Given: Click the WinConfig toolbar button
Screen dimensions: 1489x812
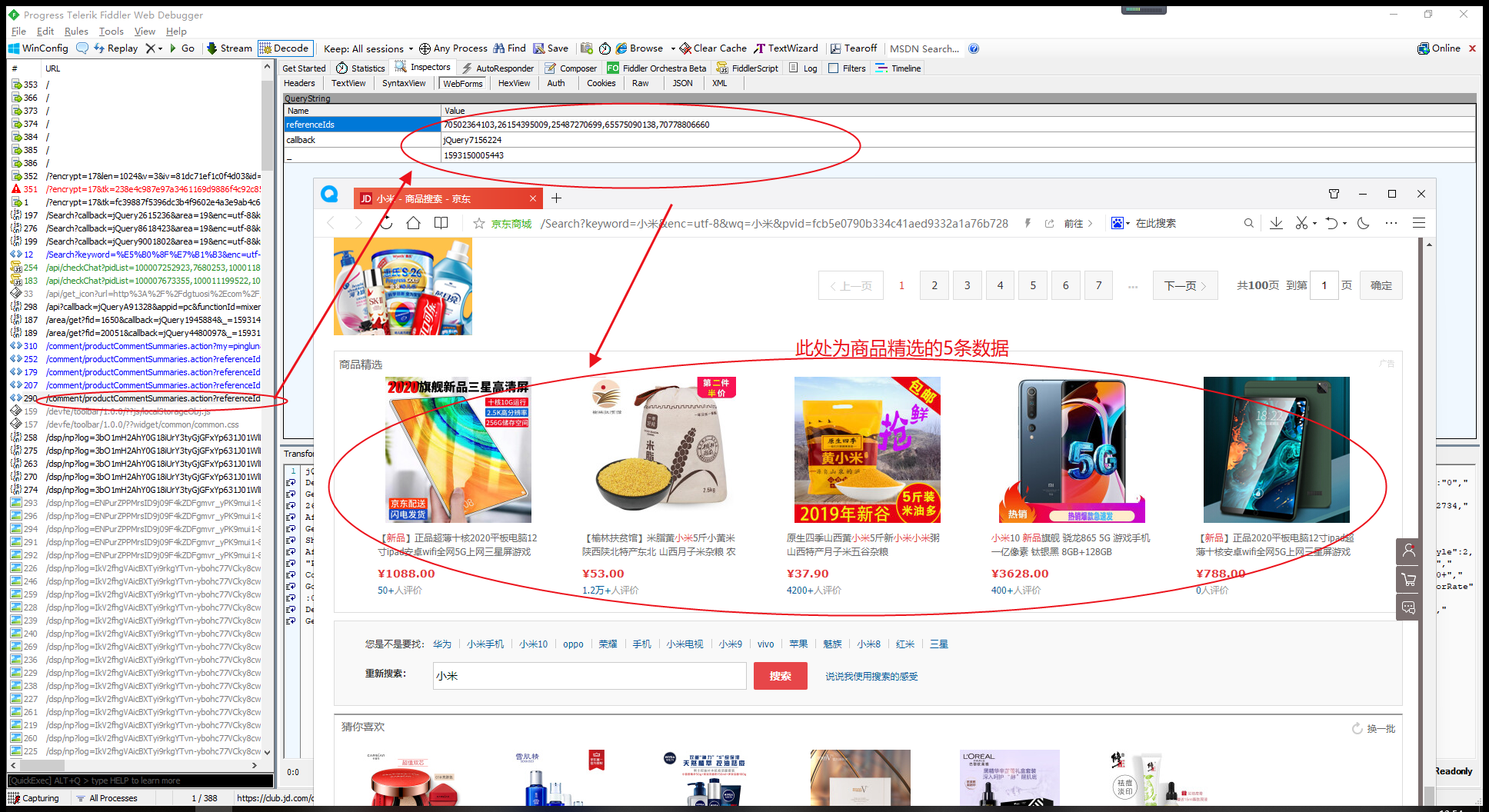Looking at the screenshot, I should click(38, 48).
